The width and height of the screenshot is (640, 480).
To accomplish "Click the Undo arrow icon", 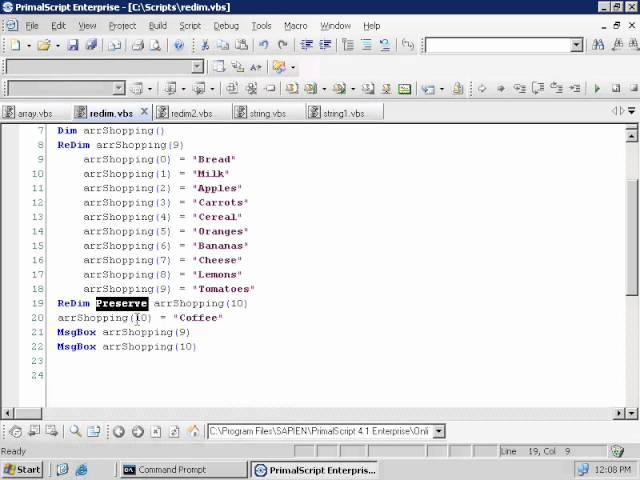I will coord(263,45).
